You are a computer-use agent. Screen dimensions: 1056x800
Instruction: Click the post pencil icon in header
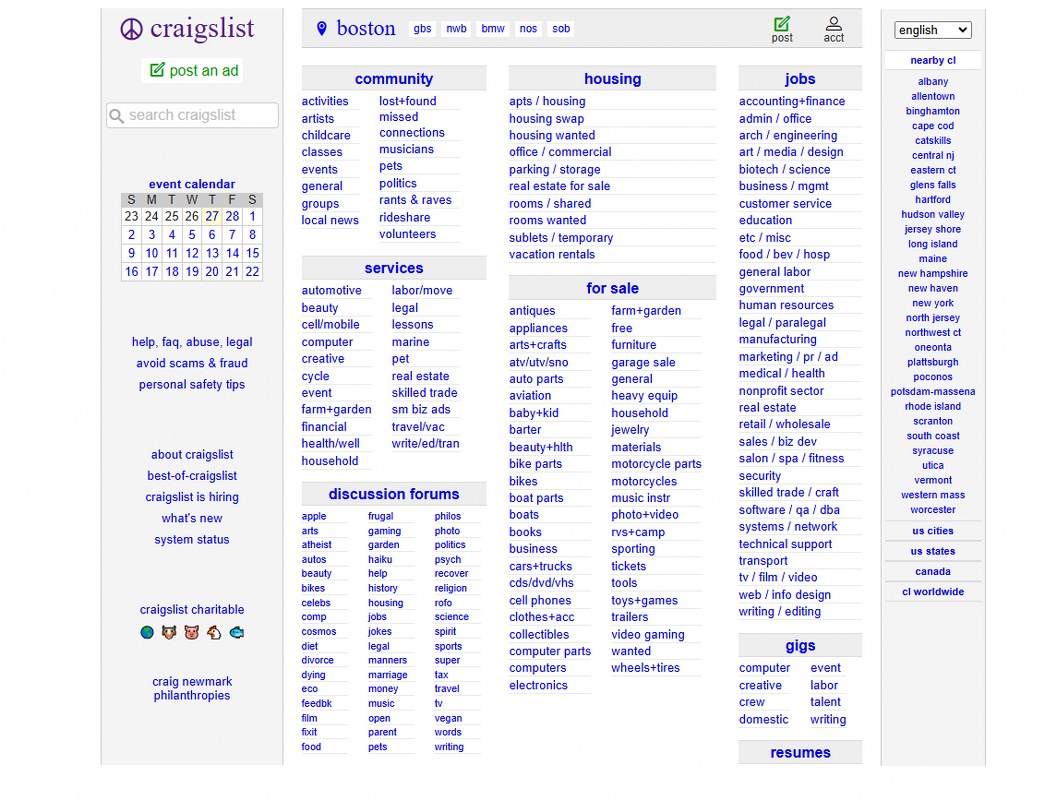tap(781, 24)
